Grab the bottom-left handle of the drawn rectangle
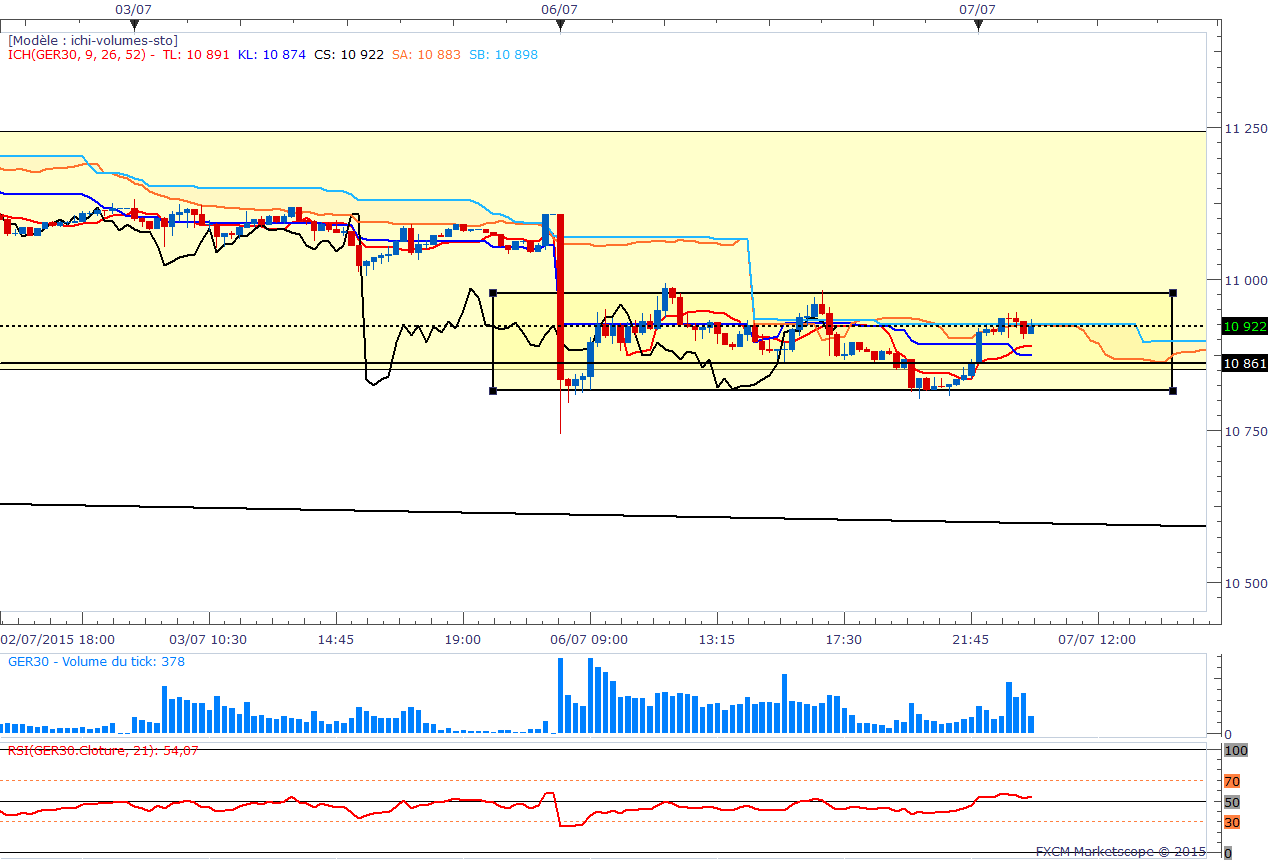The width and height of the screenshot is (1279, 860). (x=493, y=390)
